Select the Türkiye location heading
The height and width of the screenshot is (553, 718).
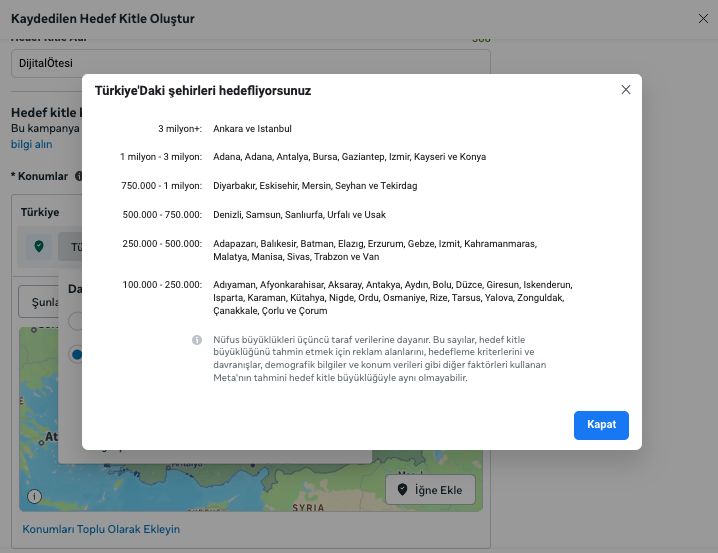pyautogui.click(x=40, y=212)
